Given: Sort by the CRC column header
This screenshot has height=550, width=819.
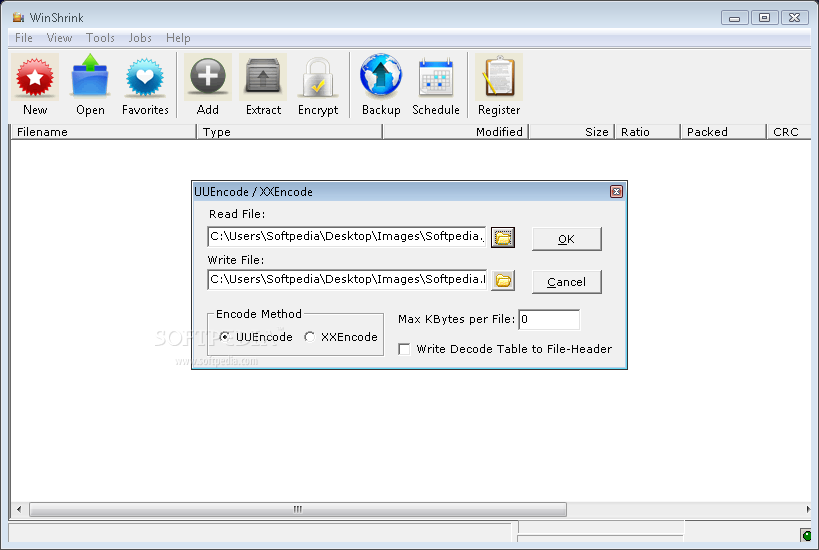Looking at the screenshot, I should click(x=789, y=132).
